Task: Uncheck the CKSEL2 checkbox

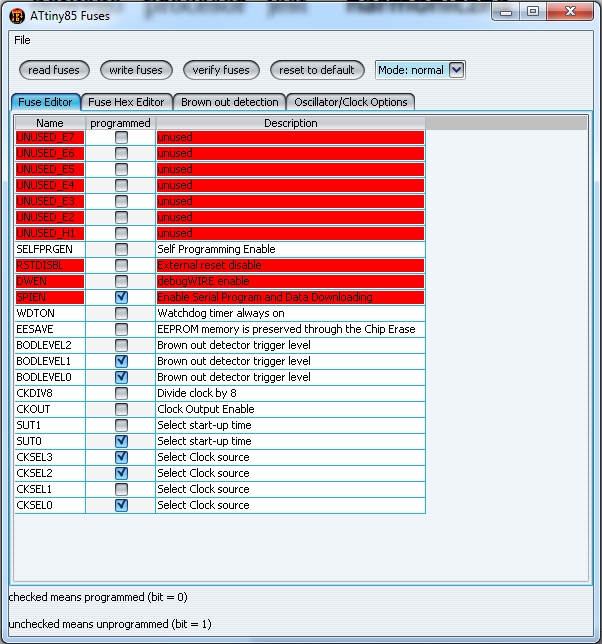Action: click(121, 473)
